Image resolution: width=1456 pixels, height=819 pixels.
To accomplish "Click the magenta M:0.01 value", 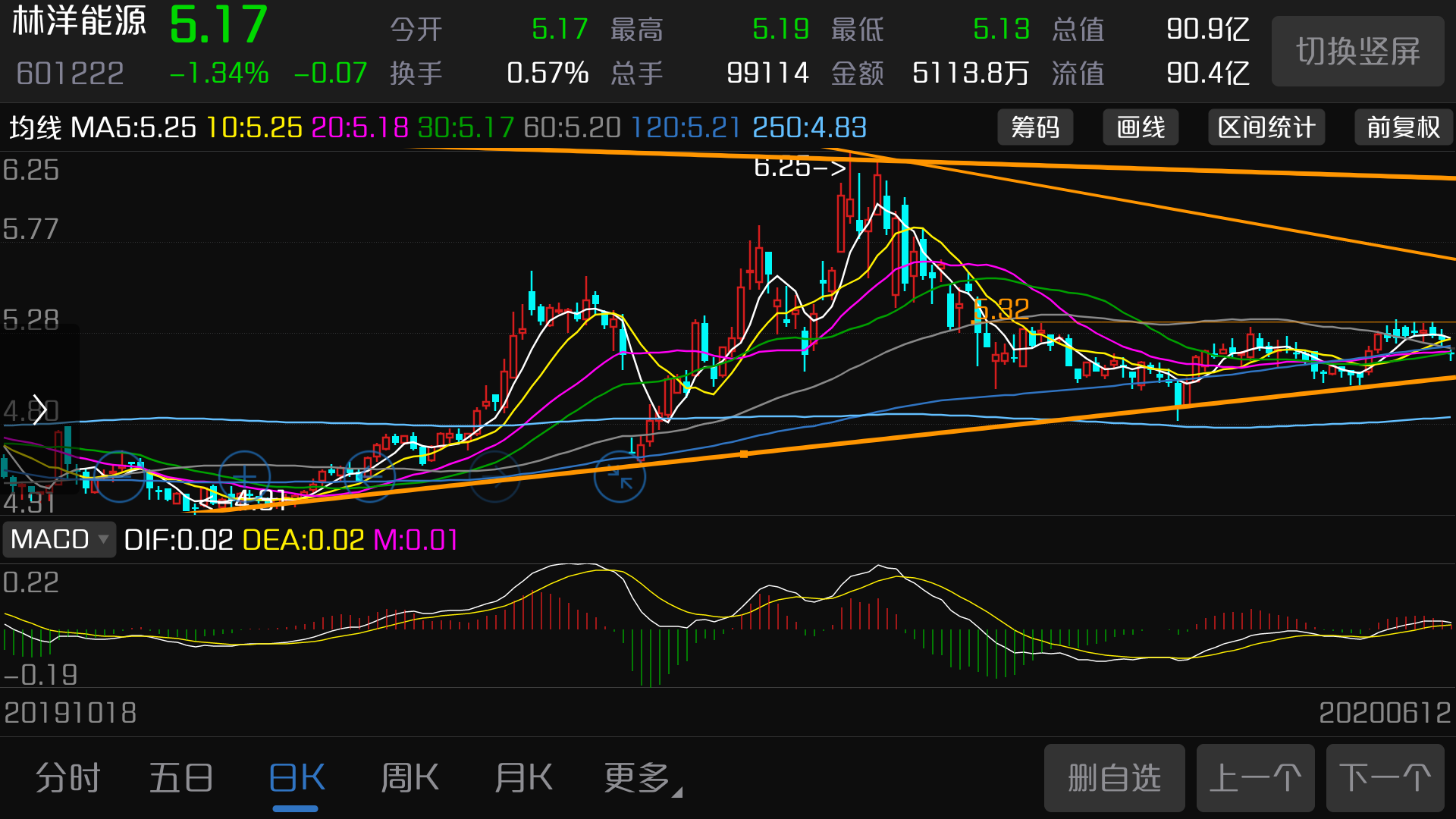I will pos(416,540).
